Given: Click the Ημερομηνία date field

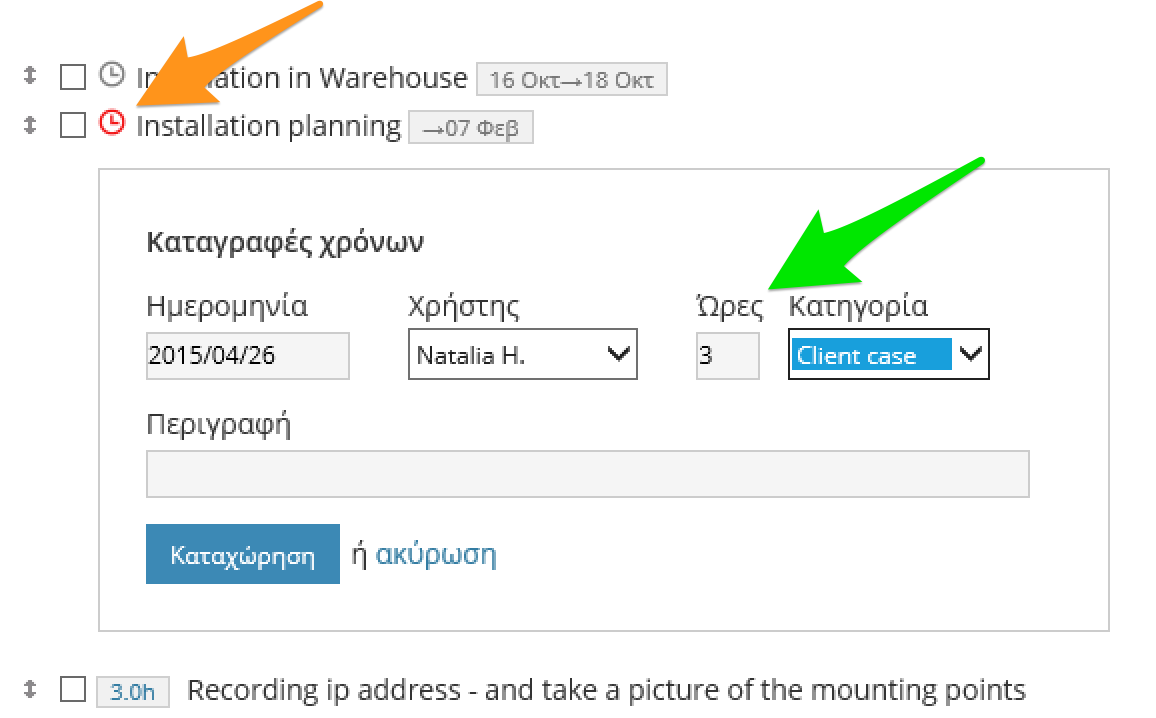Looking at the screenshot, I should tap(248, 356).
